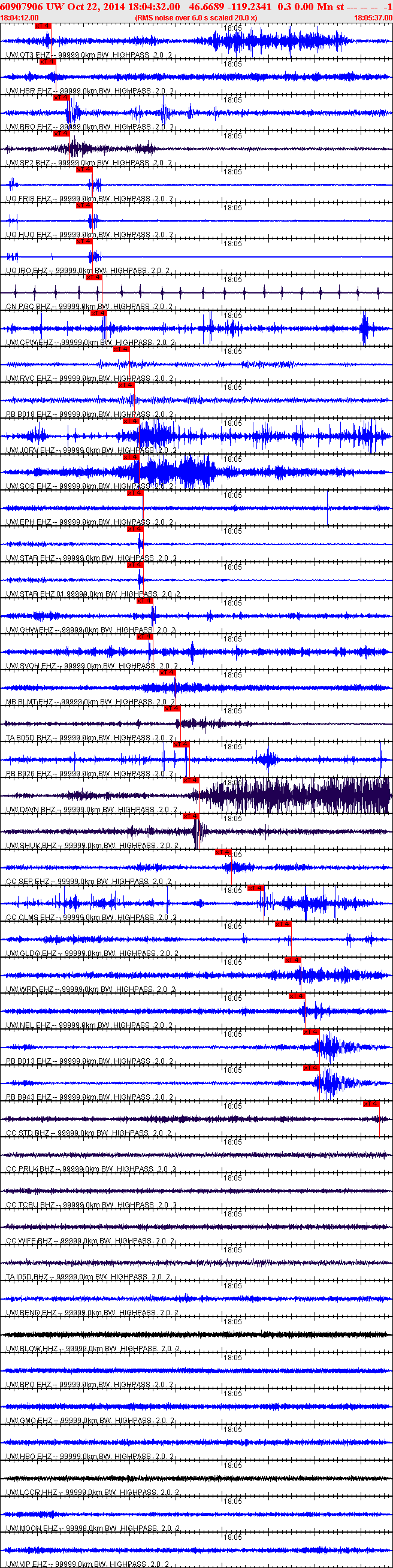This screenshot has height=1568, width=393.
Task: Click the UO.HUO.EHZ station label
Action: pyautogui.click(x=90, y=235)
